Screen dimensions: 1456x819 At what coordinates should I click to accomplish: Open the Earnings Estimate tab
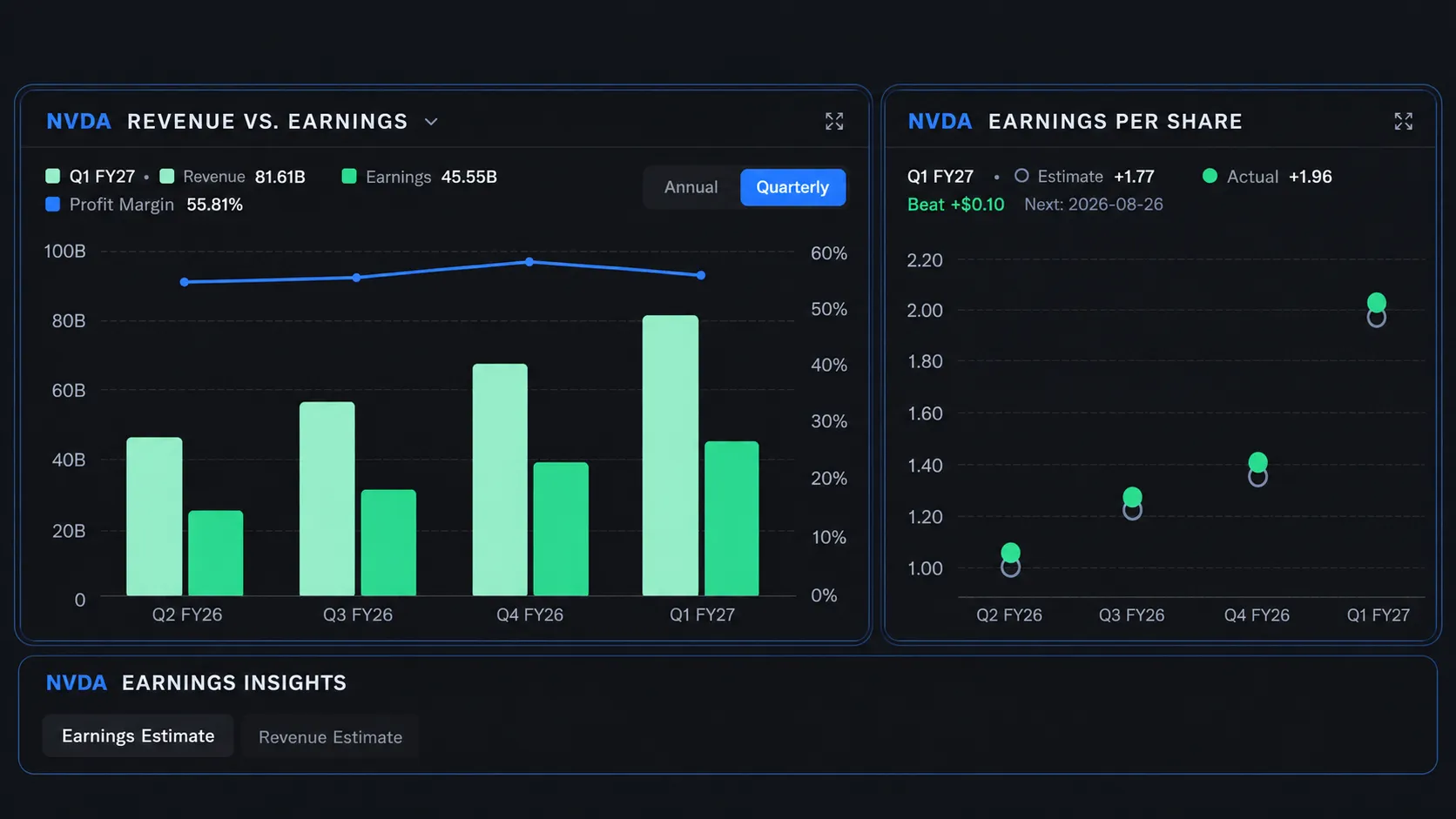click(138, 736)
